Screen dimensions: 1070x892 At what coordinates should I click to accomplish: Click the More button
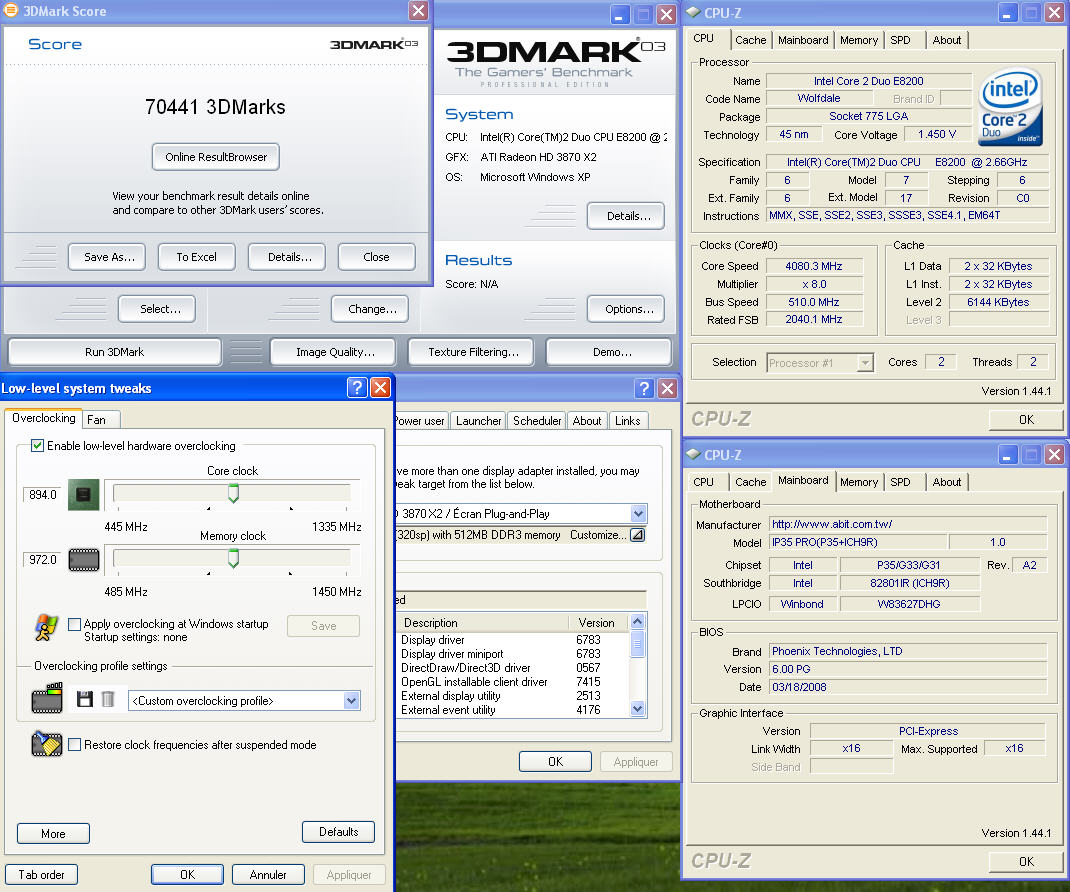point(53,833)
